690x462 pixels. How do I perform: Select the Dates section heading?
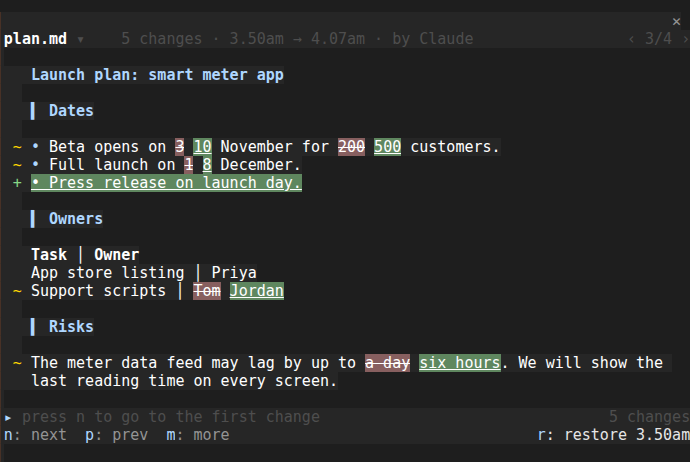[71, 110]
